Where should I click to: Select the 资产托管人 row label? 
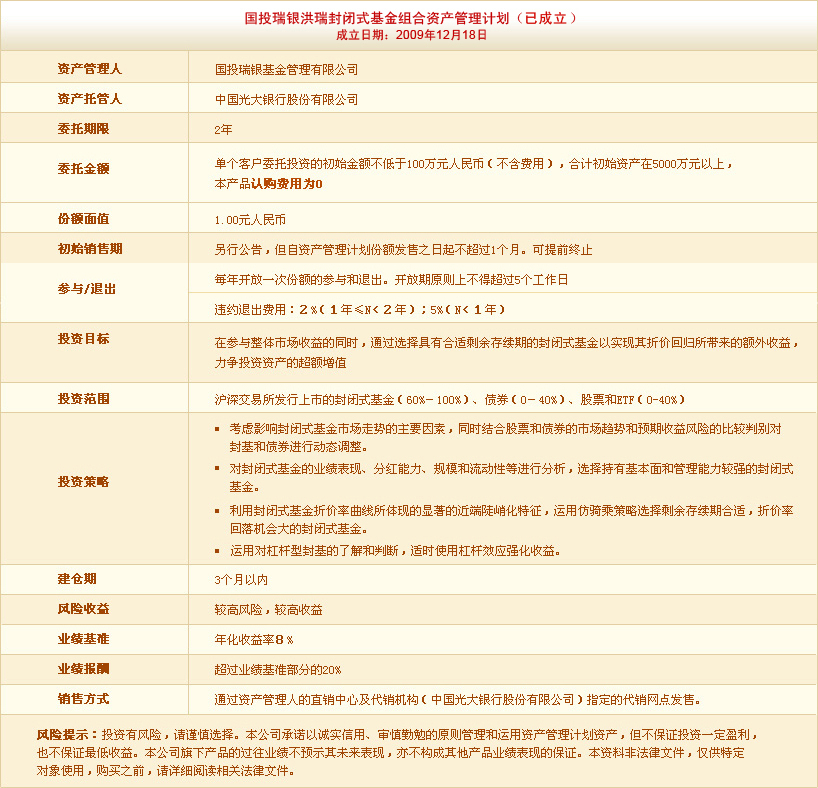click(x=89, y=100)
